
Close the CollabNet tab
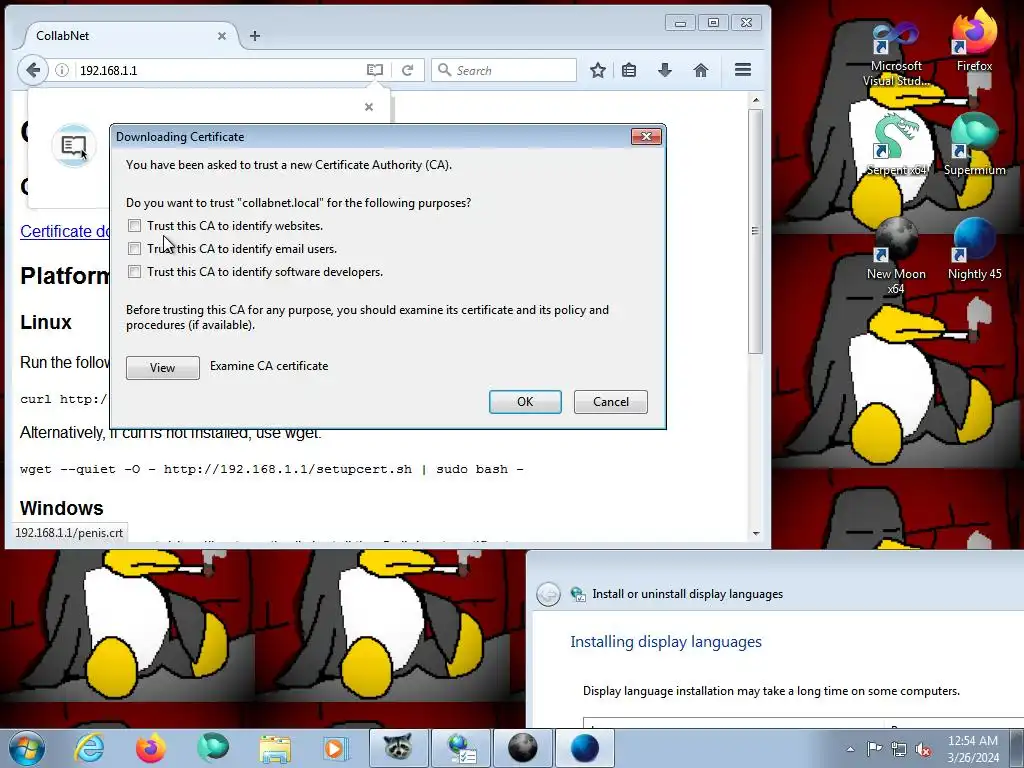222,36
